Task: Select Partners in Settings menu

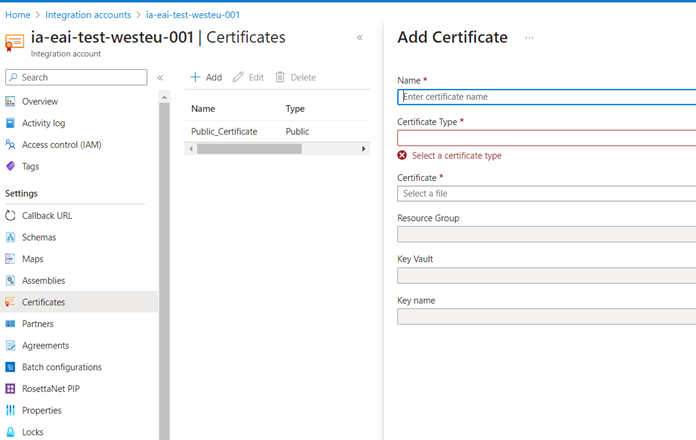Action: (38, 324)
